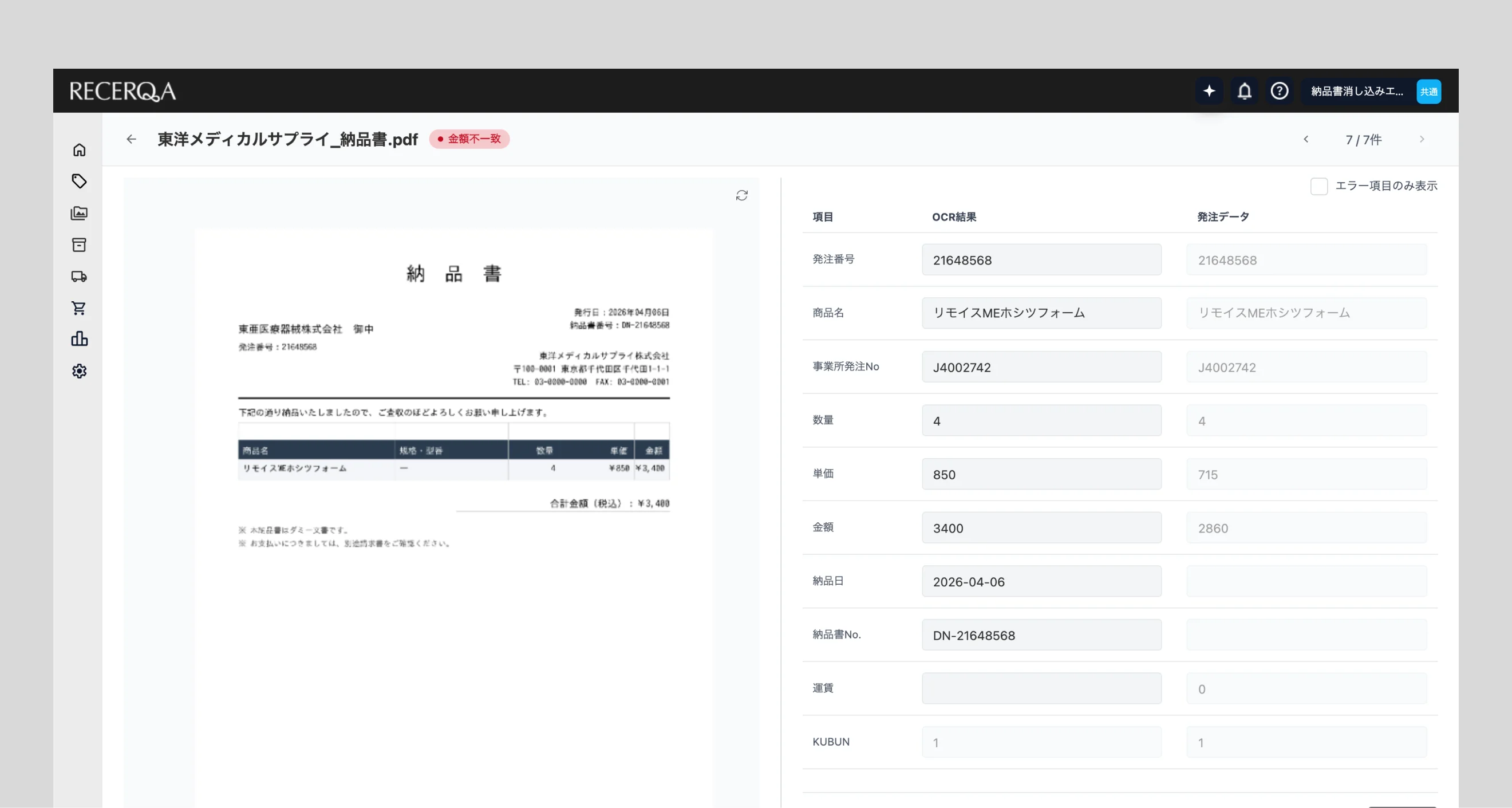The image size is (1512, 808).
Task: Click the shopping cart sidebar icon
Action: (x=79, y=308)
